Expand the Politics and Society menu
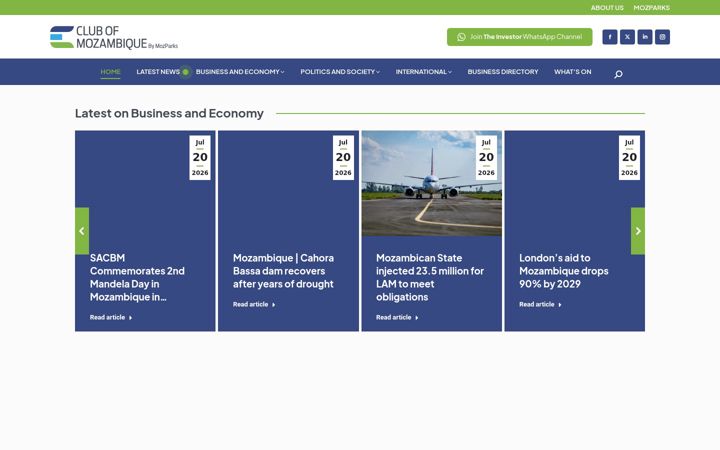This screenshot has height=450, width=720. [340, 72]
